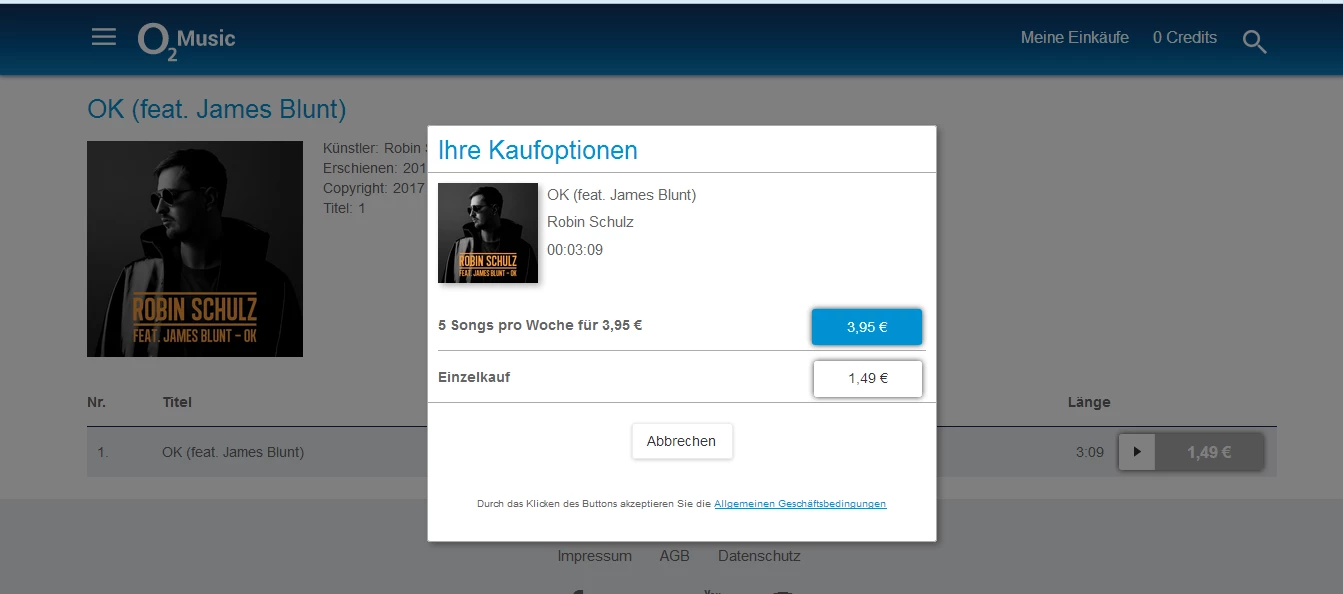Visit the Datenschutz footer link
The width and height of the screenshot is (1343, 594).
point(759,556)
